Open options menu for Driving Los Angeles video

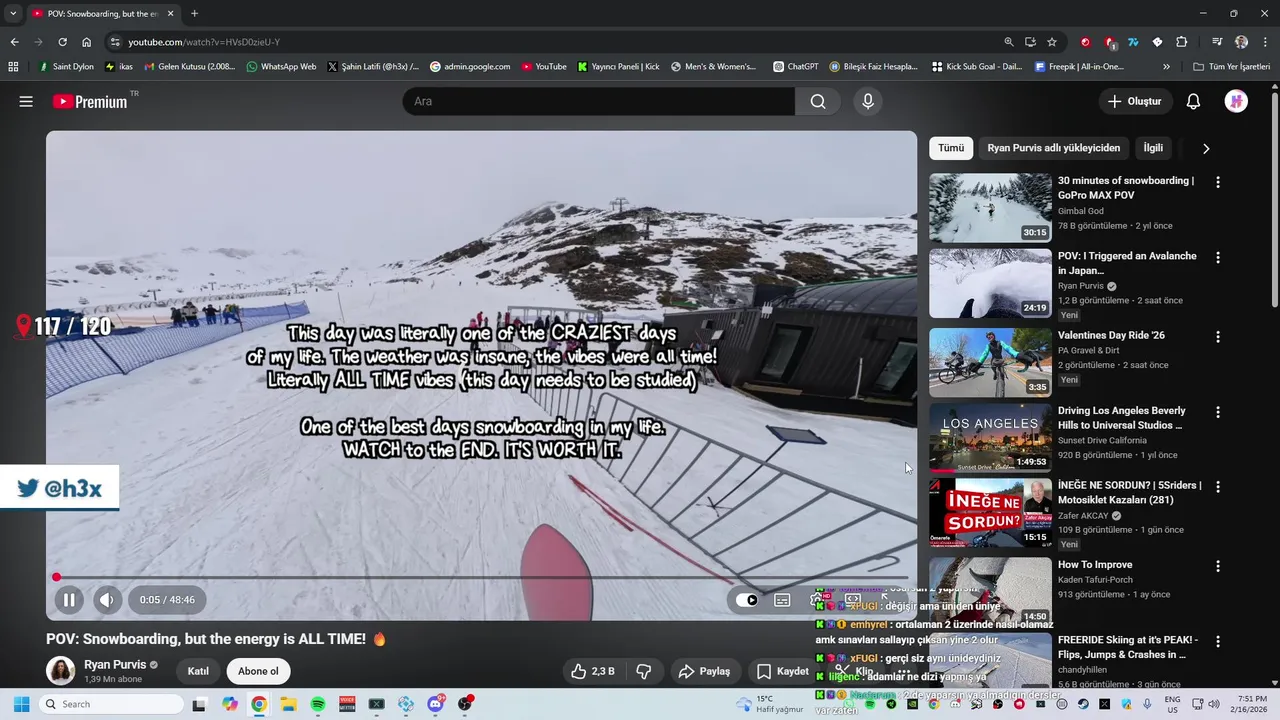[1218, 412]
